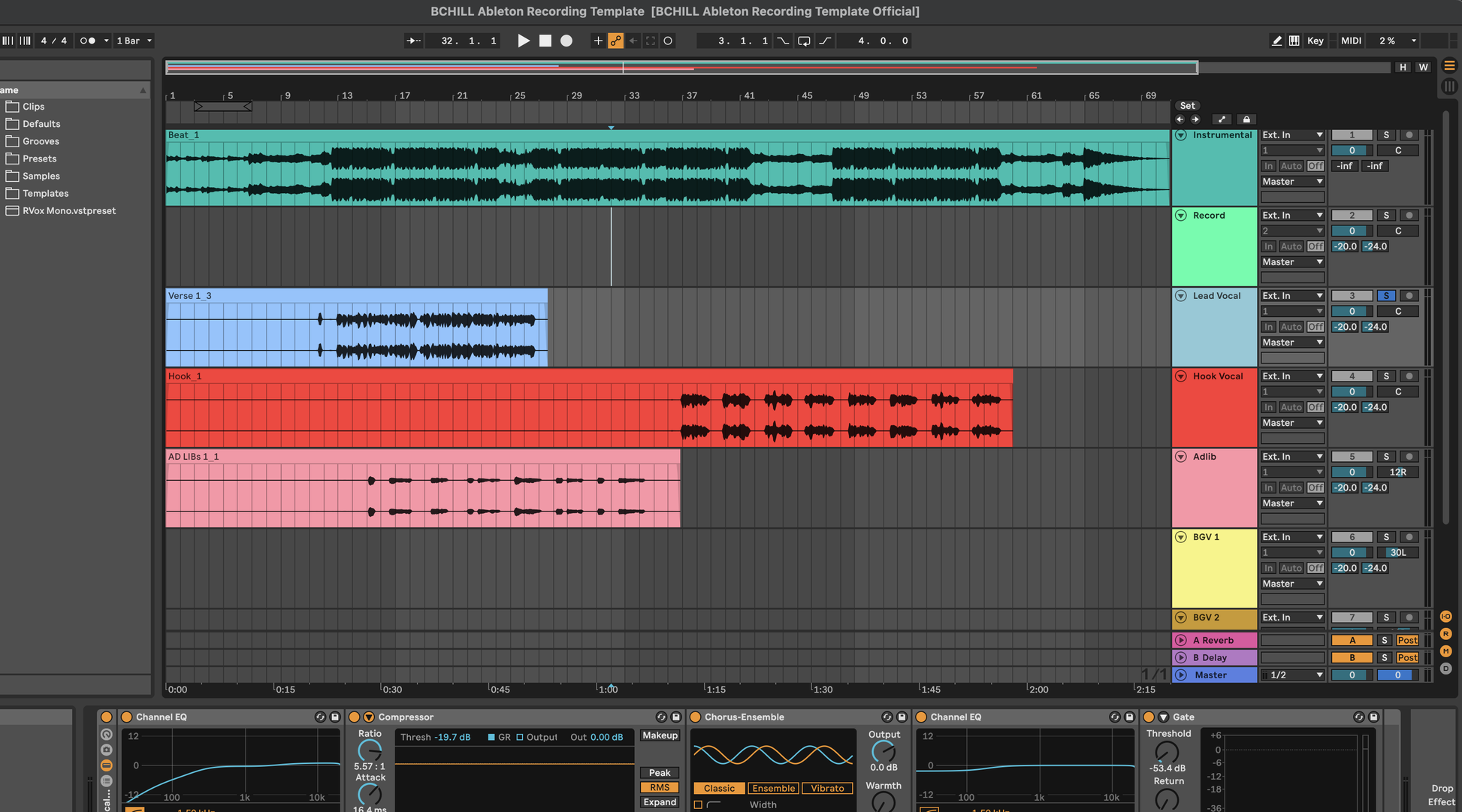Click the Lock Envelopes padlock icon

click(x=1246, y=119)
